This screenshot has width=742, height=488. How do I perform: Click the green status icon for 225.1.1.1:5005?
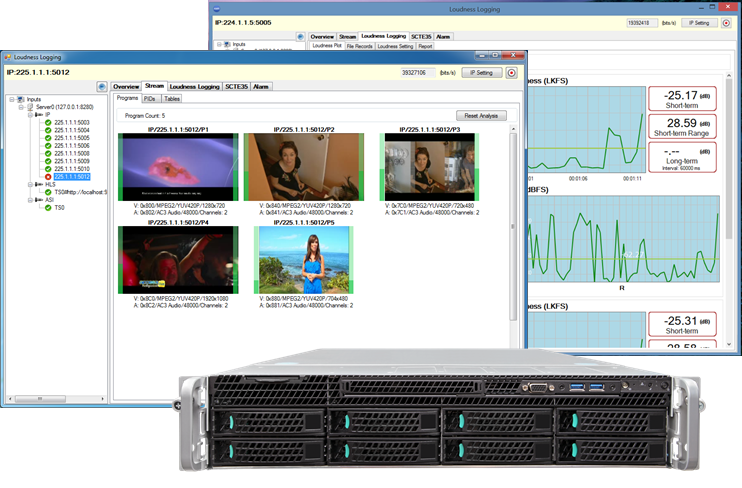(x=48, y=138)
